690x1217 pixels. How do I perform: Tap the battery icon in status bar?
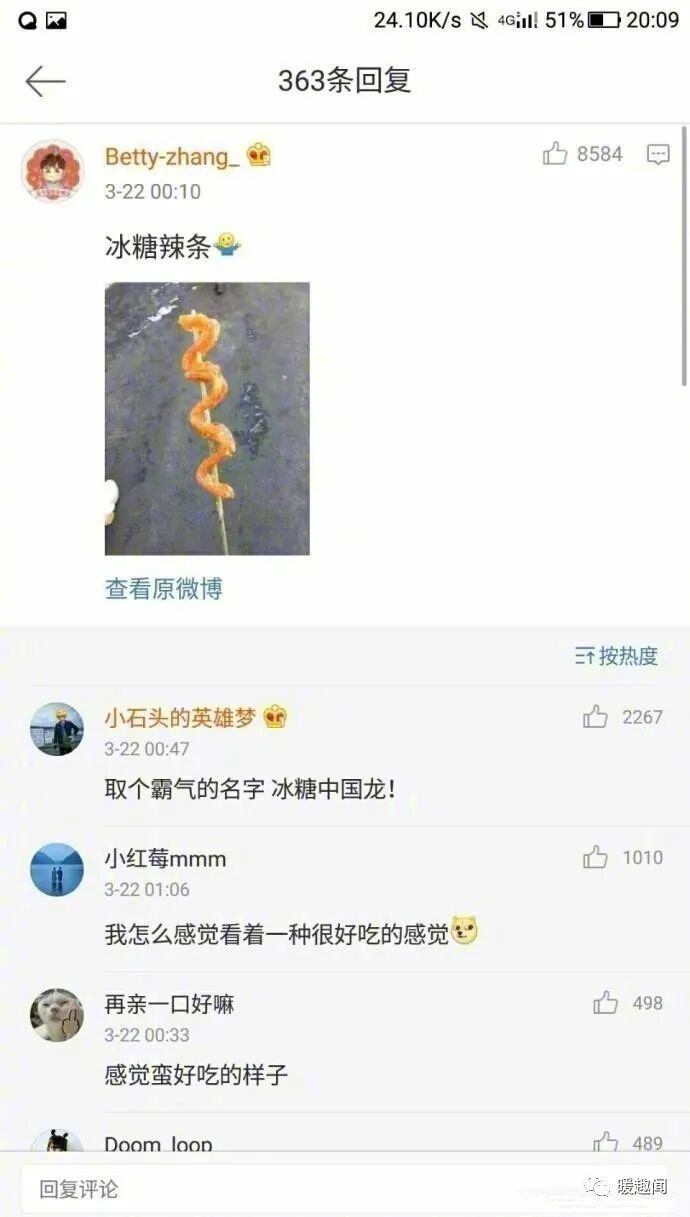click(604, 20)
